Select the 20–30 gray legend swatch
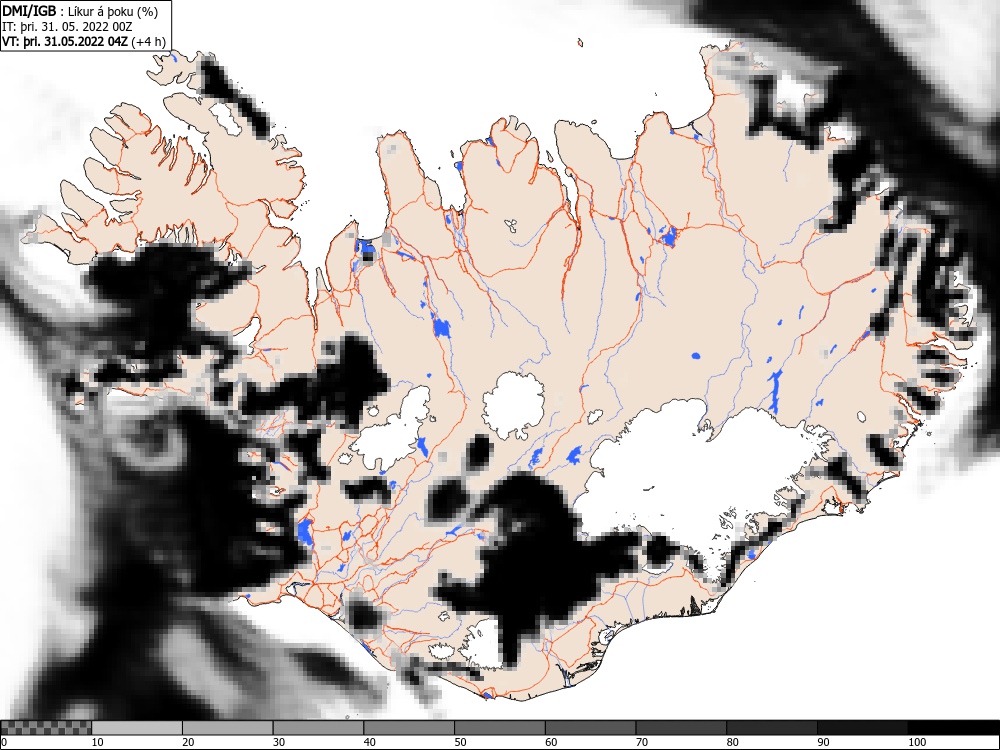1000x750 pixels. (x=228, y=728)
